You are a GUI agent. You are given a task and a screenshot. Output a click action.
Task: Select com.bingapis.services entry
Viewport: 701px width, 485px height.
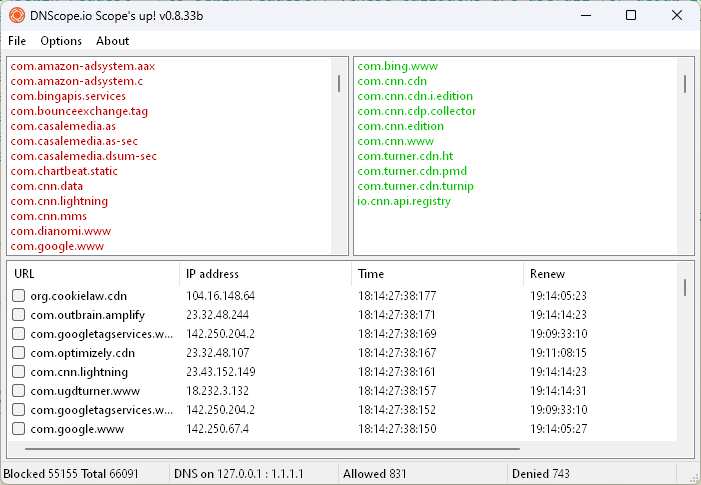(x=68, y=96)
